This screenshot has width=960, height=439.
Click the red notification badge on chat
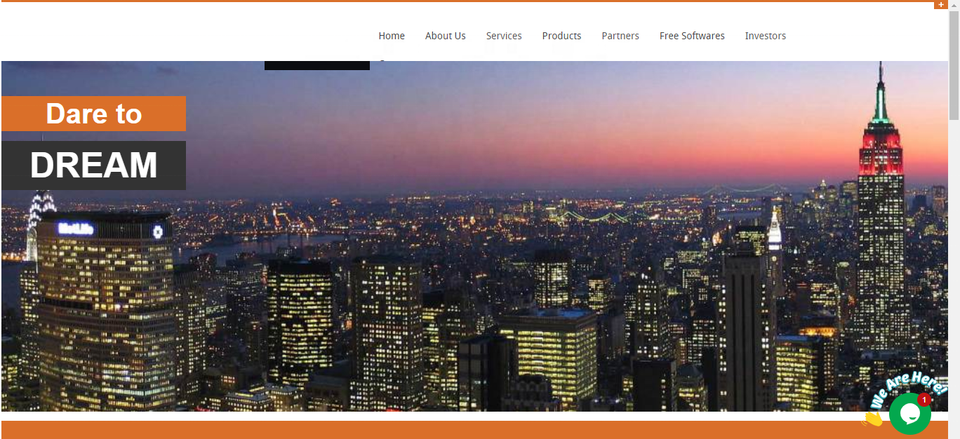tap(924, 400)
